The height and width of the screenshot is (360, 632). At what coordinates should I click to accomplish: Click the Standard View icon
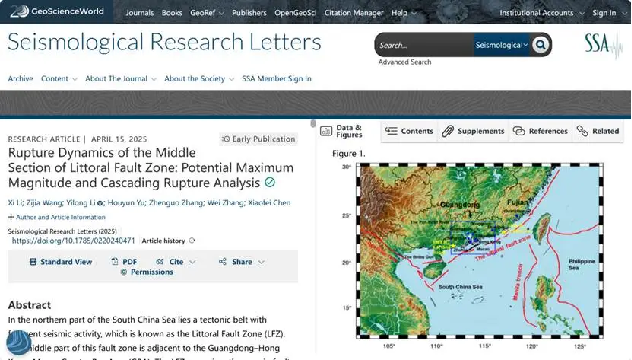click(x=33, y=262)
